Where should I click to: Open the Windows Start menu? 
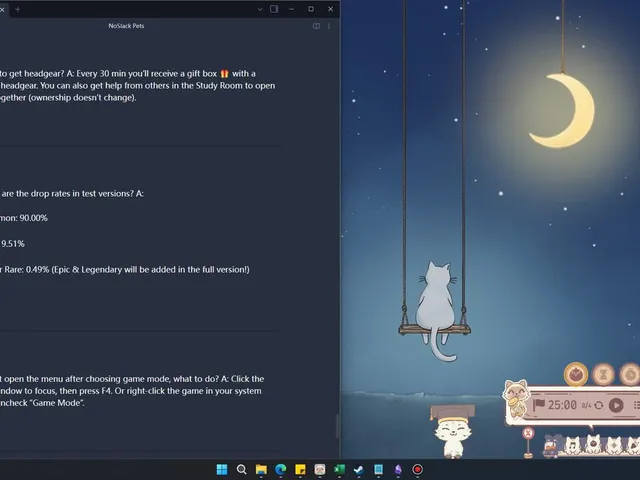(x=222, y=469)
